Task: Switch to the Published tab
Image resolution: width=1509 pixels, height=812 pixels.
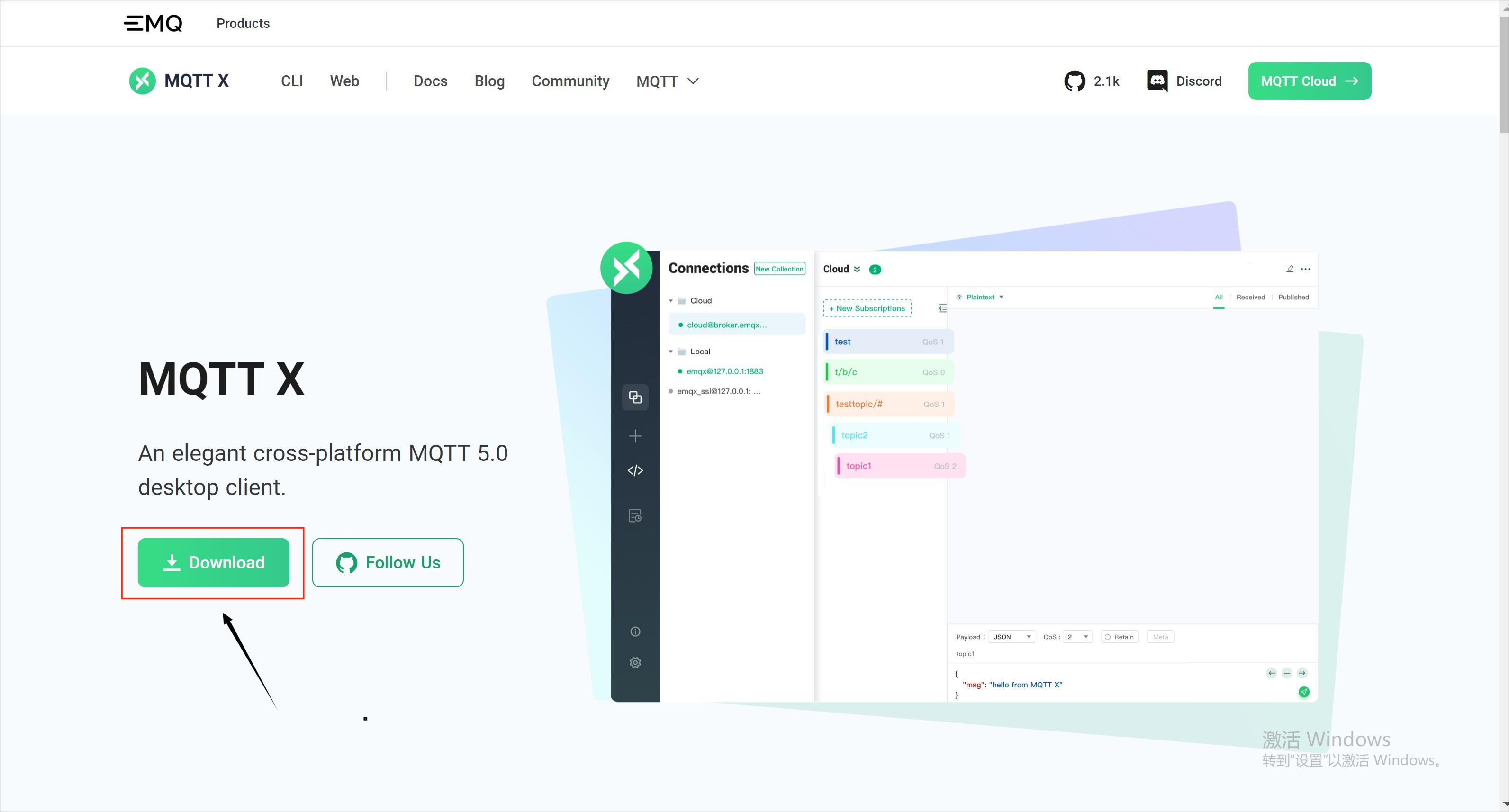Action: 1293,297
